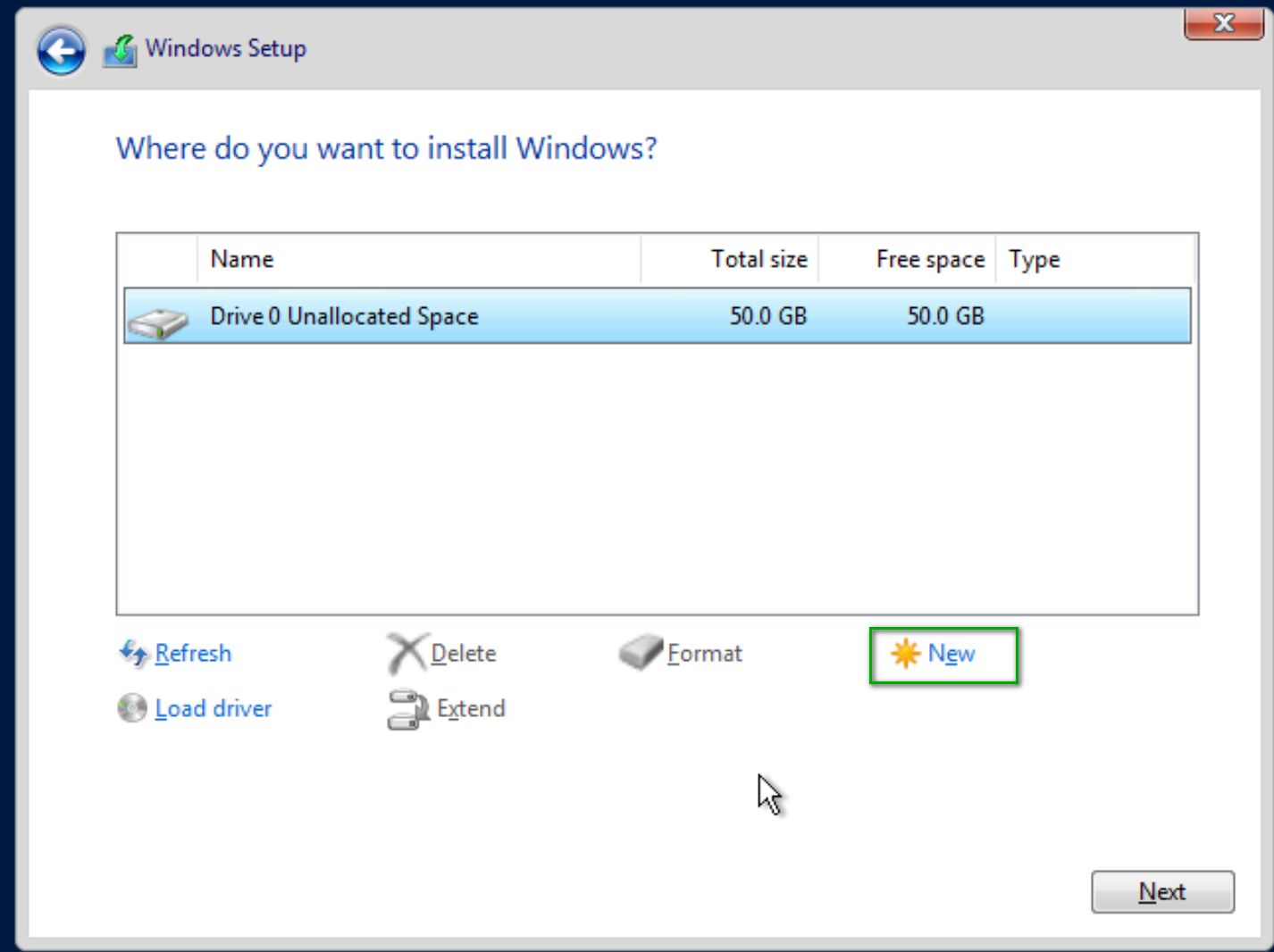Open the Refresh link
Screen dimensions: 1274x952
[192, 653]
